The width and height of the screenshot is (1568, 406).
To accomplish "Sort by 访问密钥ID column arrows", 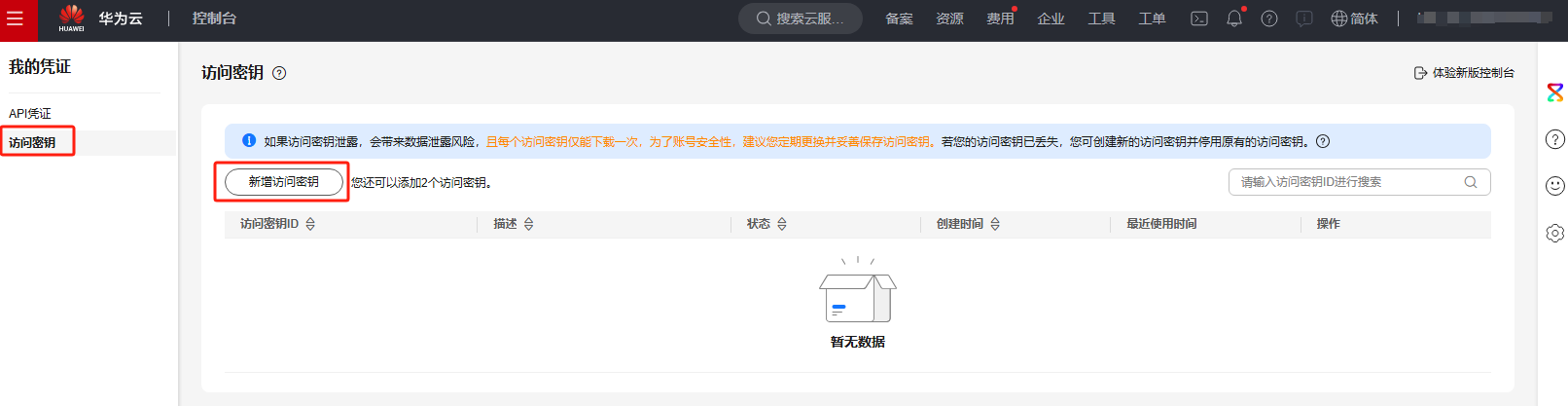I will point(310,224).
